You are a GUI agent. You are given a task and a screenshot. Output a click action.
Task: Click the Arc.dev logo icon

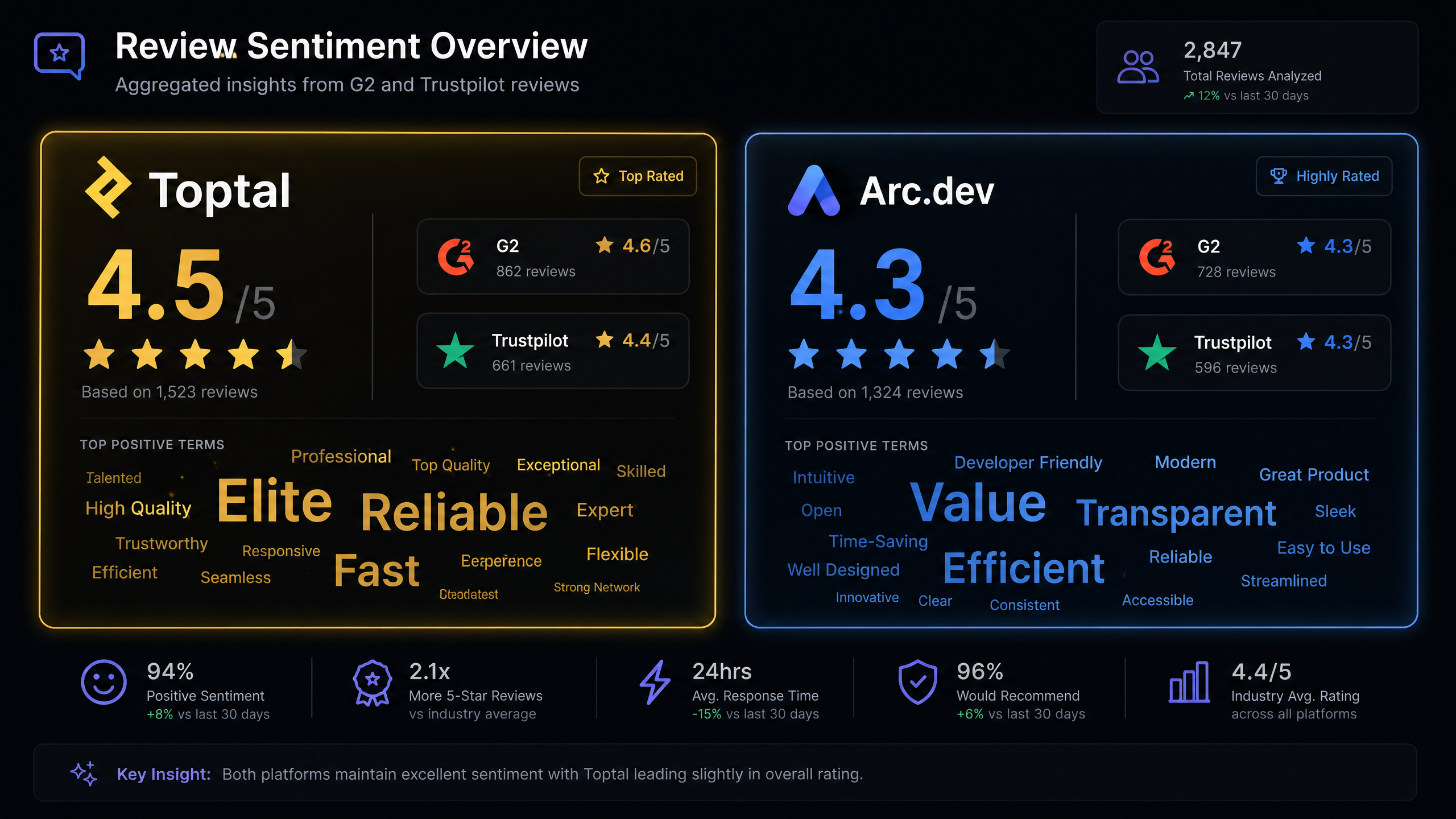point(814,191)
